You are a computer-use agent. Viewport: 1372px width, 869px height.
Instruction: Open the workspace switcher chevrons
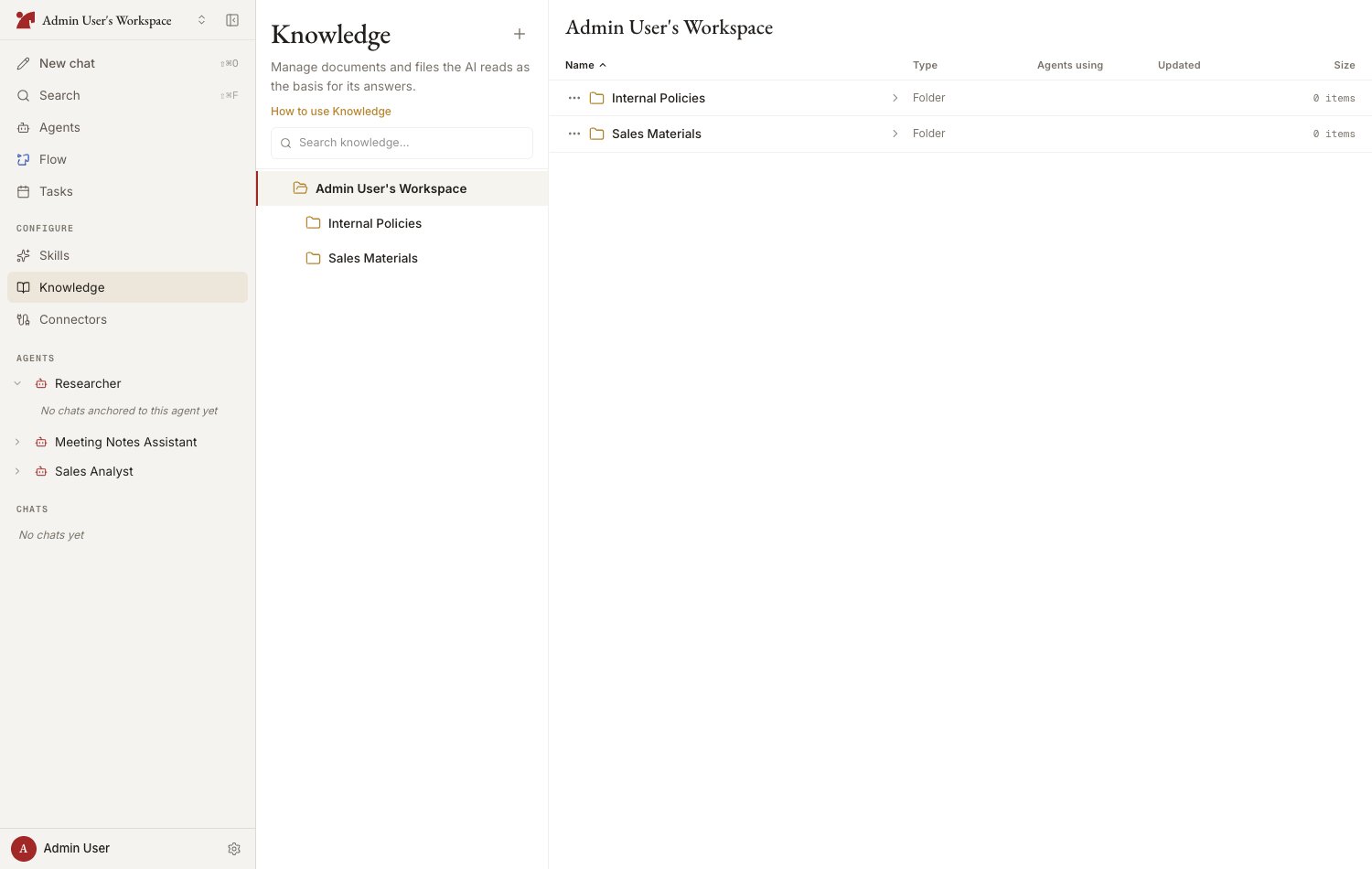(x=201, y=20)
